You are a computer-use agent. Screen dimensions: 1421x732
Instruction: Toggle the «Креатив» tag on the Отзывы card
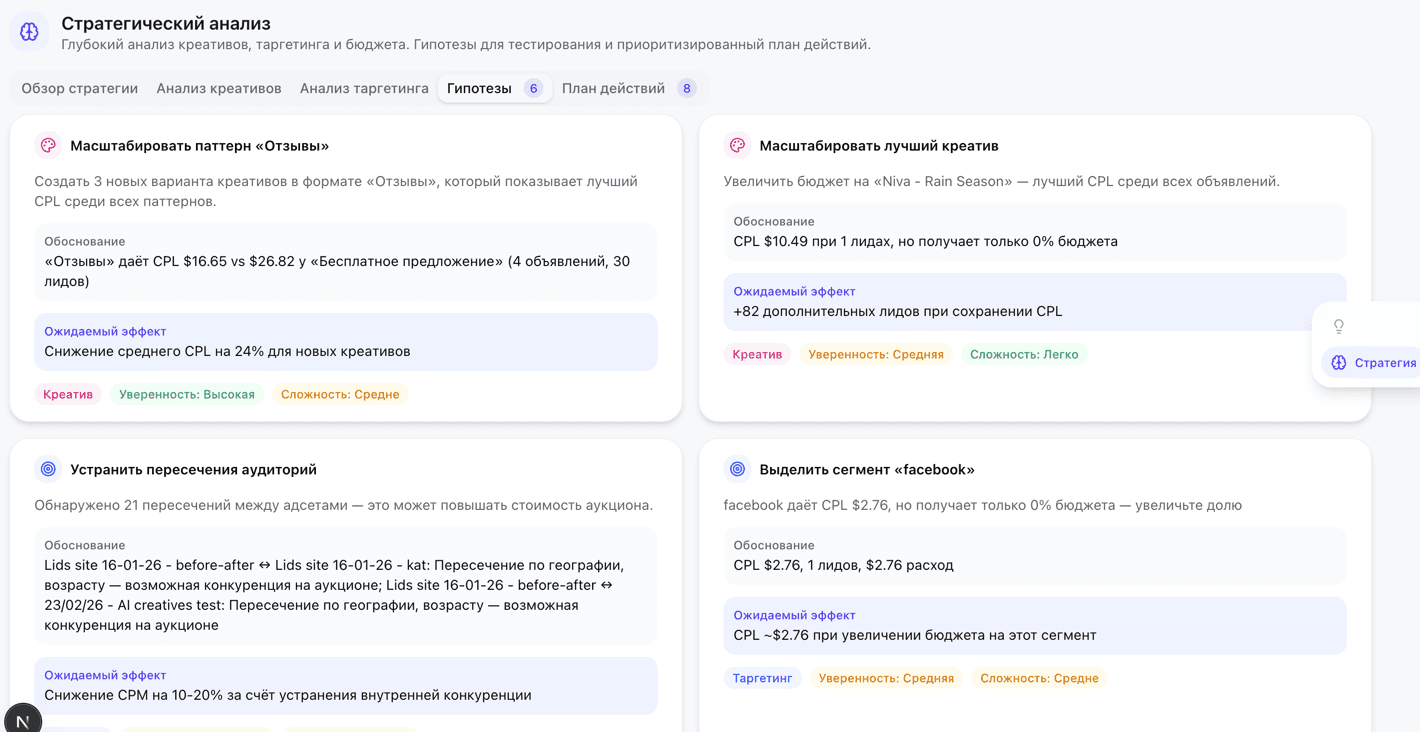click(x=67, y=394)
